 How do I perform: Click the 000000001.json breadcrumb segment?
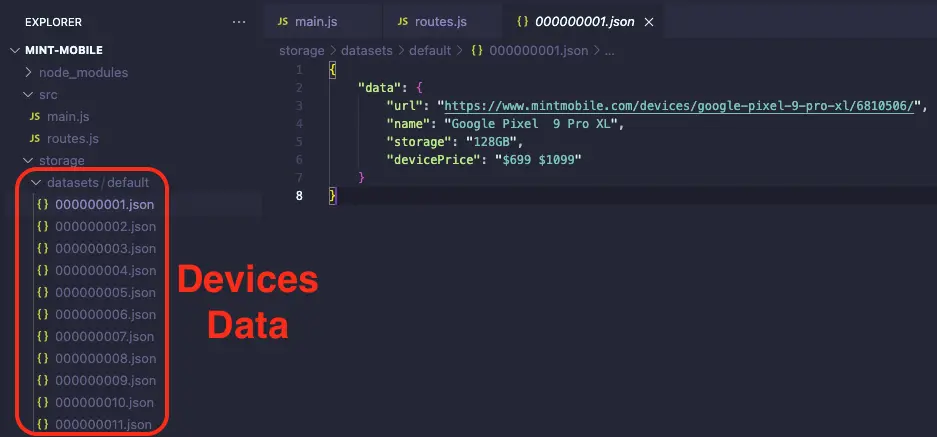[x=538, y=51]
